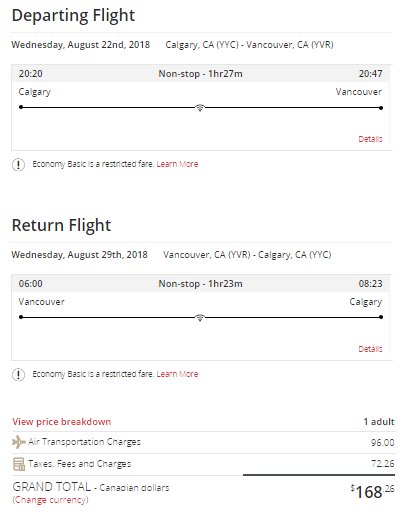The height and width of the screenshot is (515, 414).
Task: Select the Vancouver departure dot on return timeline
Action: point(21,317)
